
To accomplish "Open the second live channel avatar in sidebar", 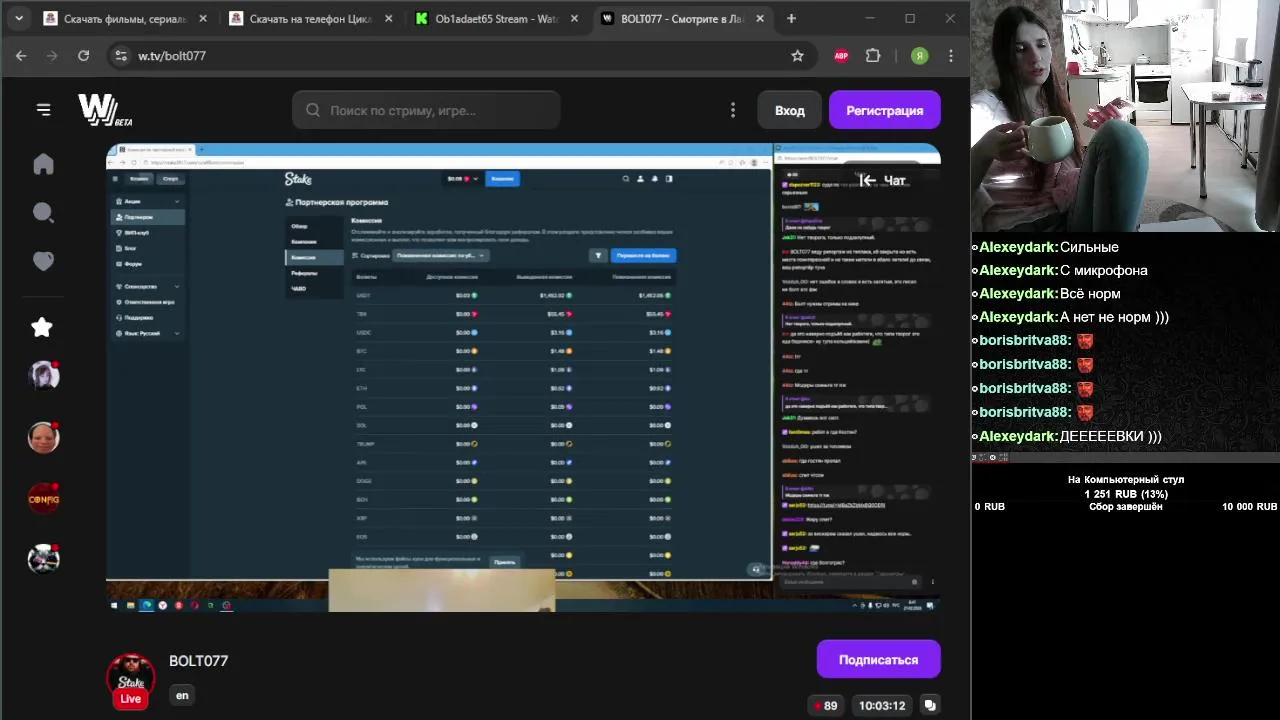I will [x=43, y=437].
